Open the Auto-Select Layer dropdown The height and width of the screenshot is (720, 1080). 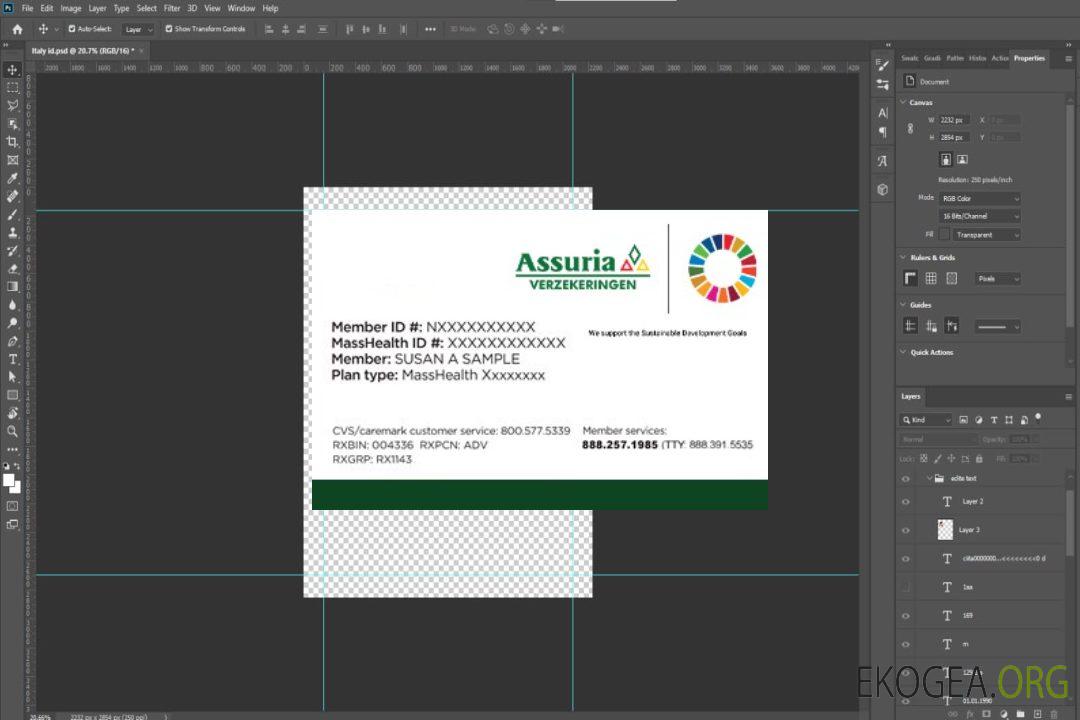138,29
